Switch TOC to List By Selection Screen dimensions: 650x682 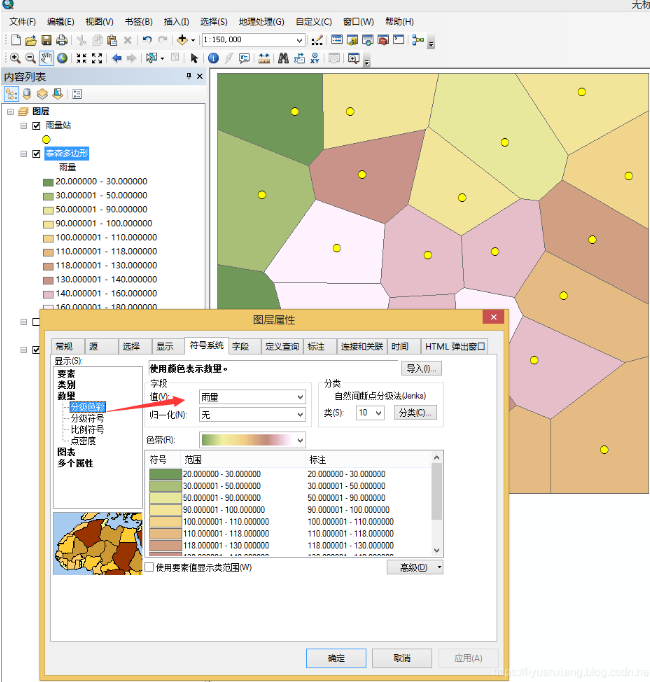[x=57, y=94]
